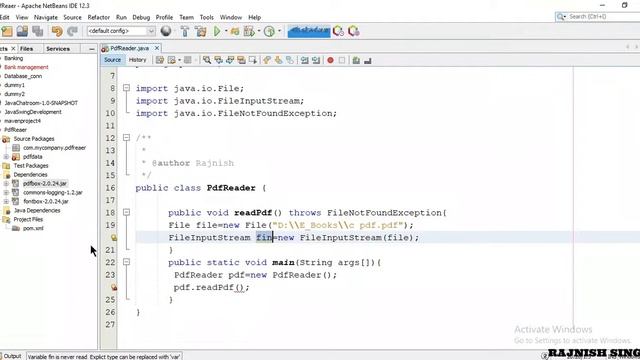Click the error hint beside pdf.readPdf() line

click(x=114, y=287)
